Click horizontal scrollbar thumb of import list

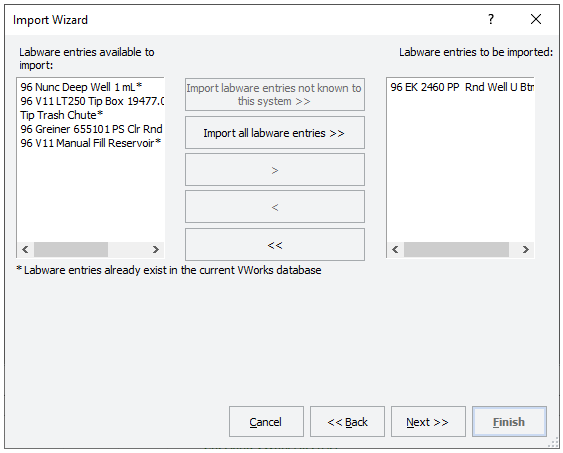[x=456, y=249]
